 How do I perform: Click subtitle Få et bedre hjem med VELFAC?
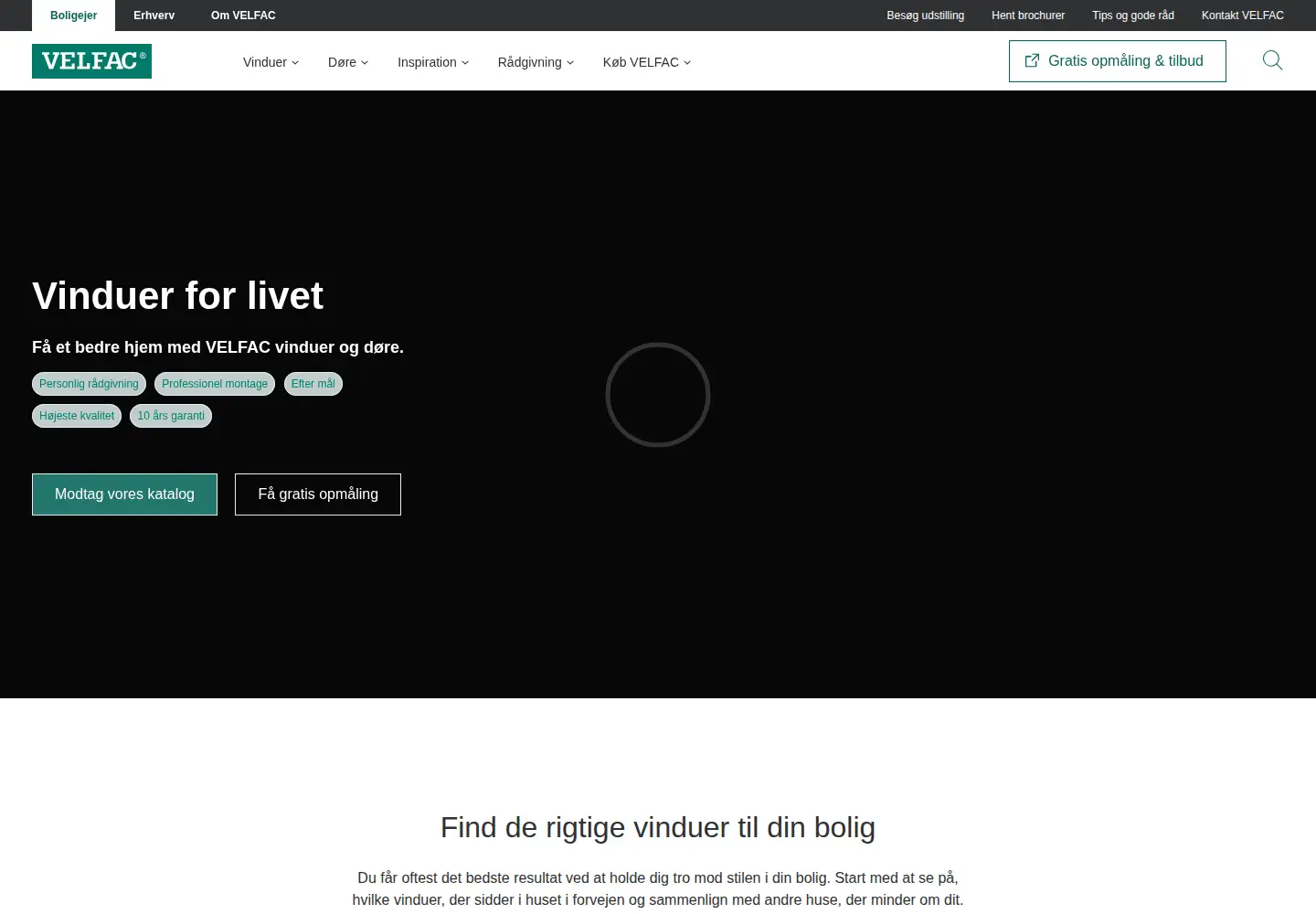[x=218, y=347]
